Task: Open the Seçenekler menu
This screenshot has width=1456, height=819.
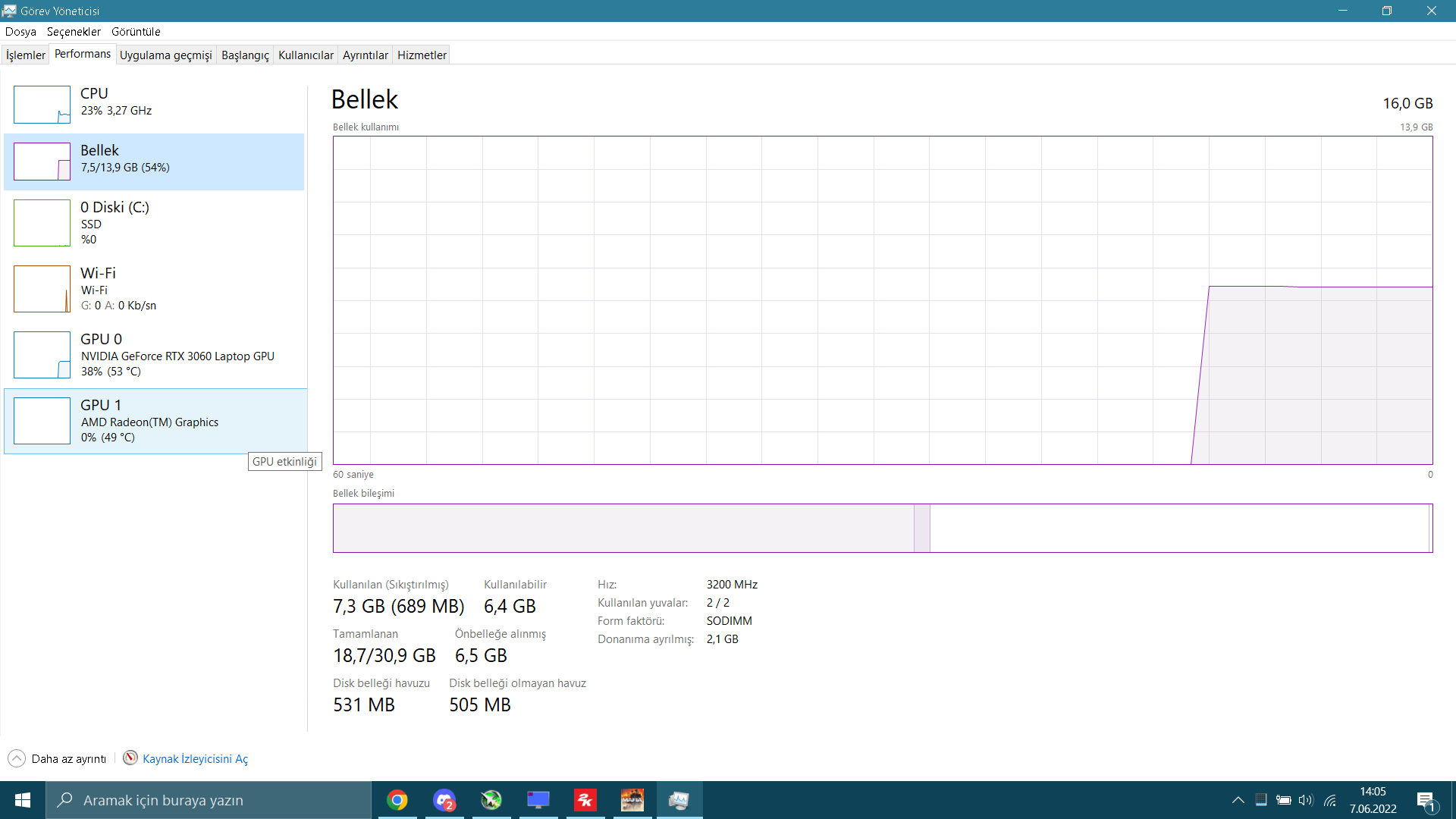Action: [x=74, y=32]
